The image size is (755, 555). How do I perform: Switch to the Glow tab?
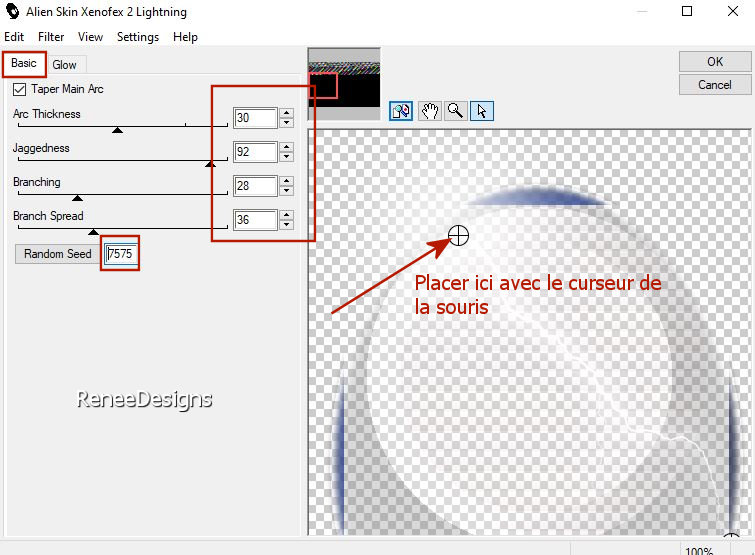(65, 65)
